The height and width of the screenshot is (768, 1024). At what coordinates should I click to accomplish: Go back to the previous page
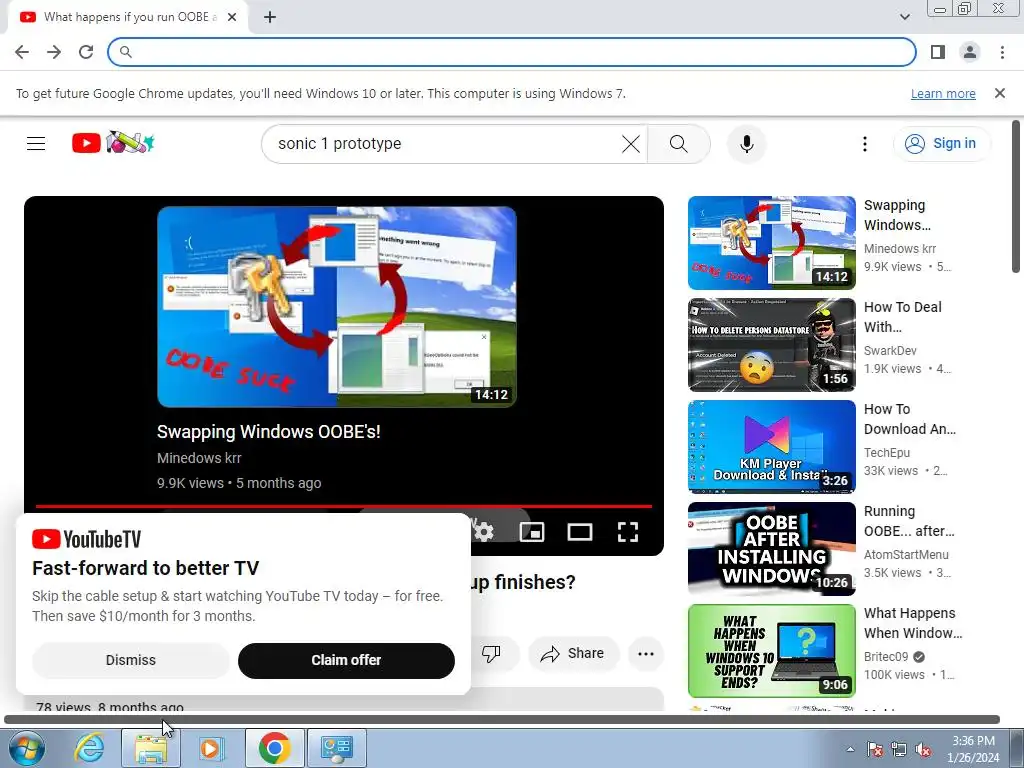coord(22,52)
